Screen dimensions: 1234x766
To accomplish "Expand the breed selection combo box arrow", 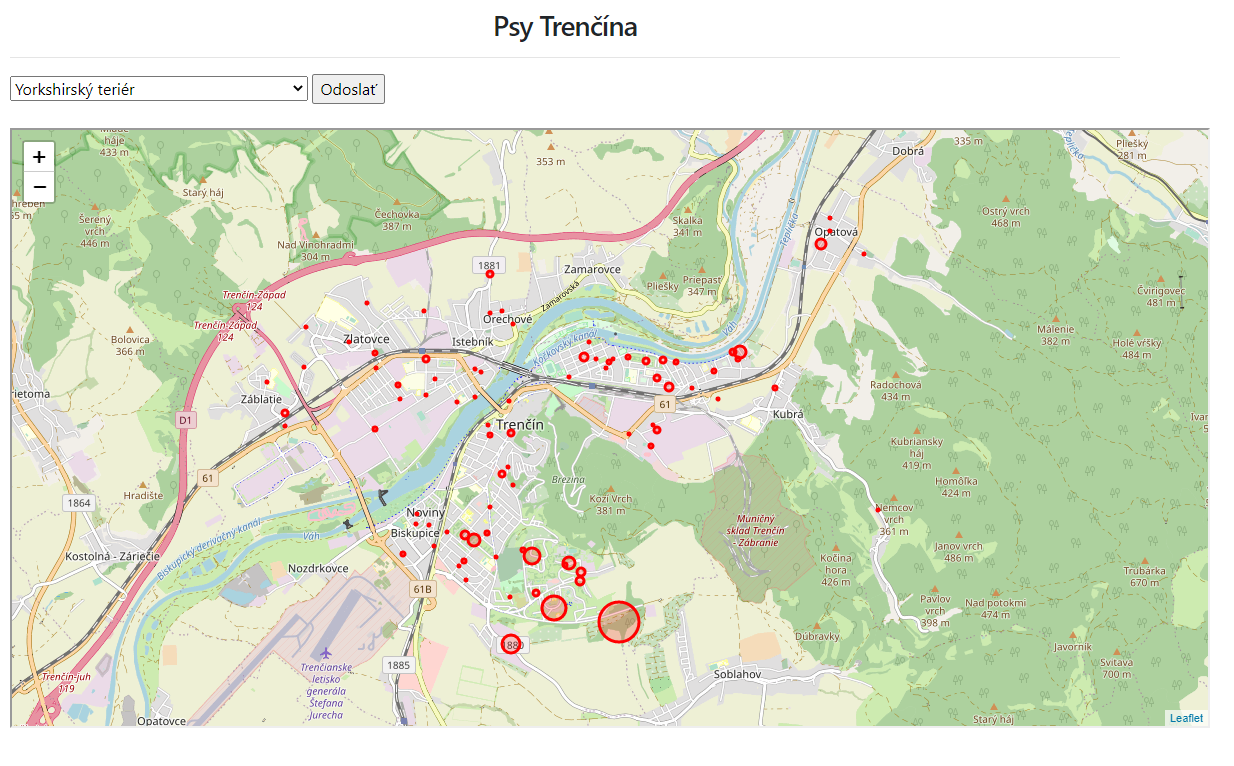I will 295,88.
